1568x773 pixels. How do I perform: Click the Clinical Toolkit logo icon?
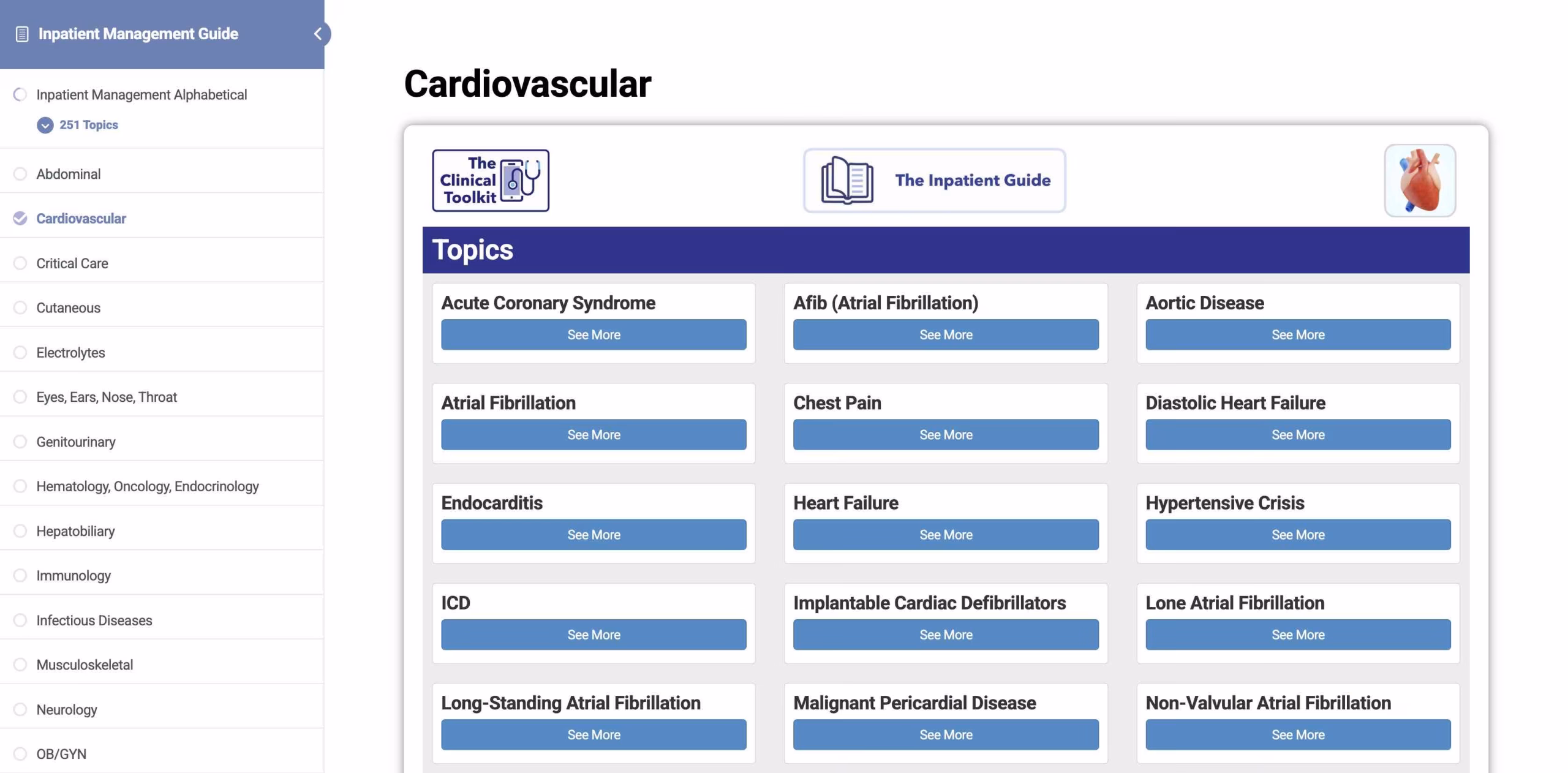(x=490, y=181)
